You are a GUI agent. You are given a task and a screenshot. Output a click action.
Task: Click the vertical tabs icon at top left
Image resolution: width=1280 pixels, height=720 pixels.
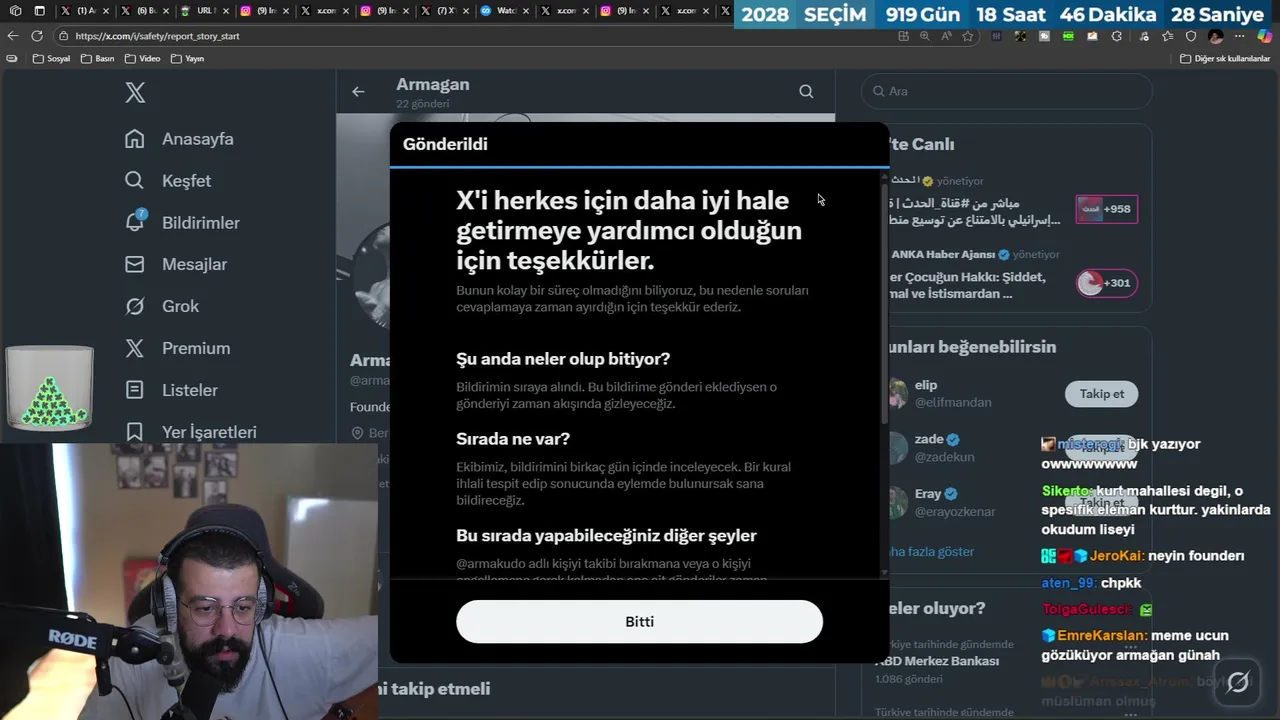39,11
